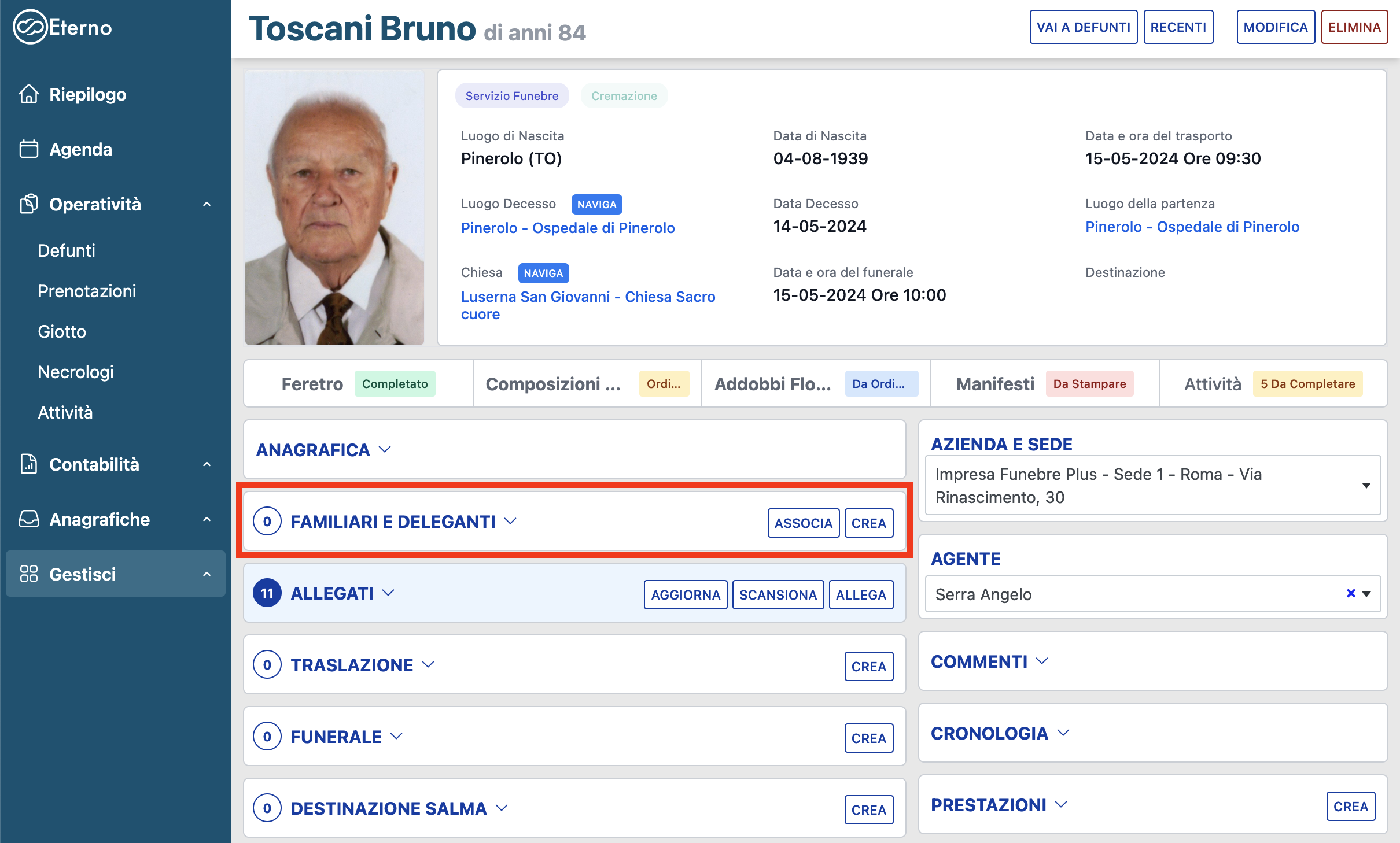1400x843 pixels.
Task: Open the Luogo Decesso Ospedale di Pinerolo link
Action: point(568,228)
